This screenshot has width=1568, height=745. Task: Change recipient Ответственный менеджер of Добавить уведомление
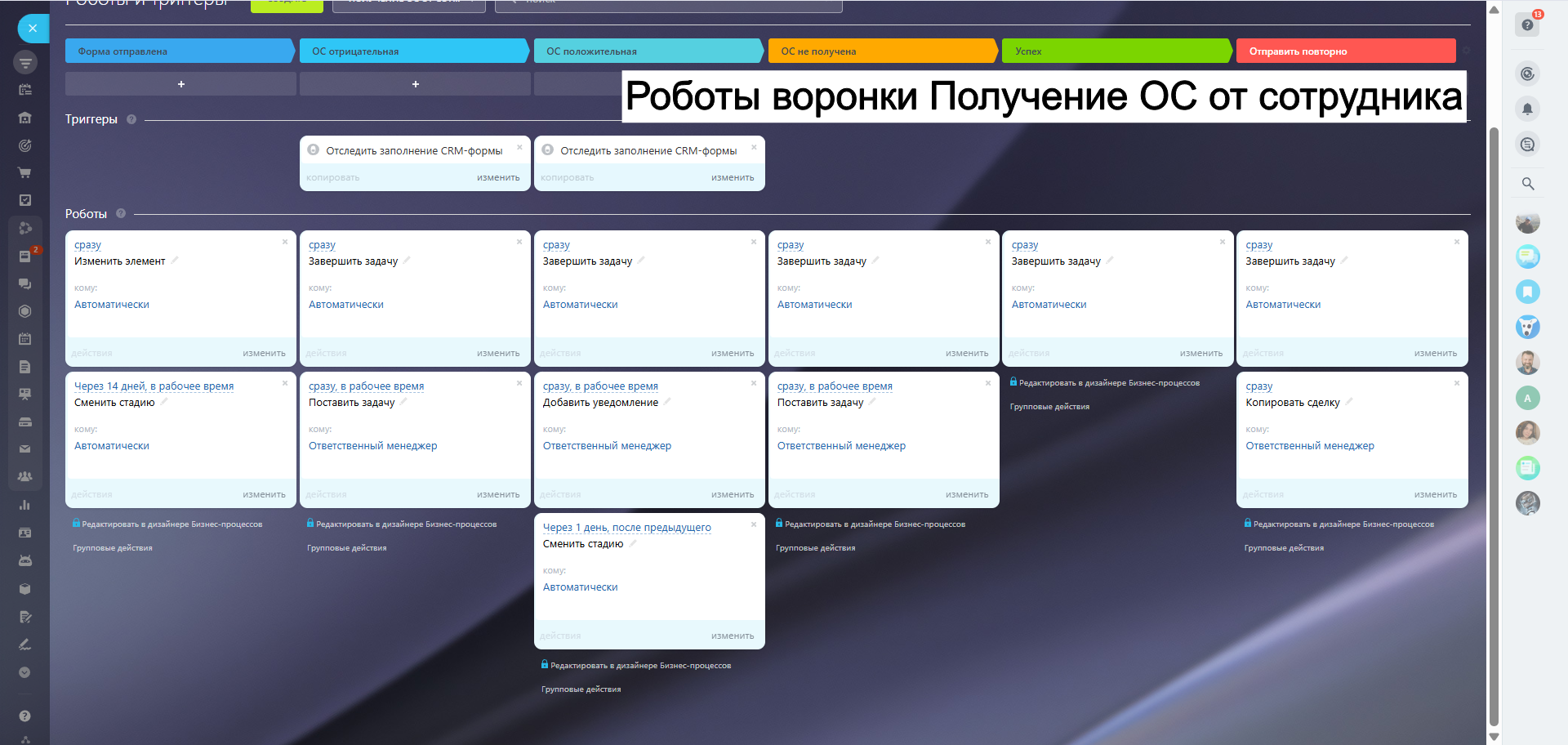pos(607,446)
